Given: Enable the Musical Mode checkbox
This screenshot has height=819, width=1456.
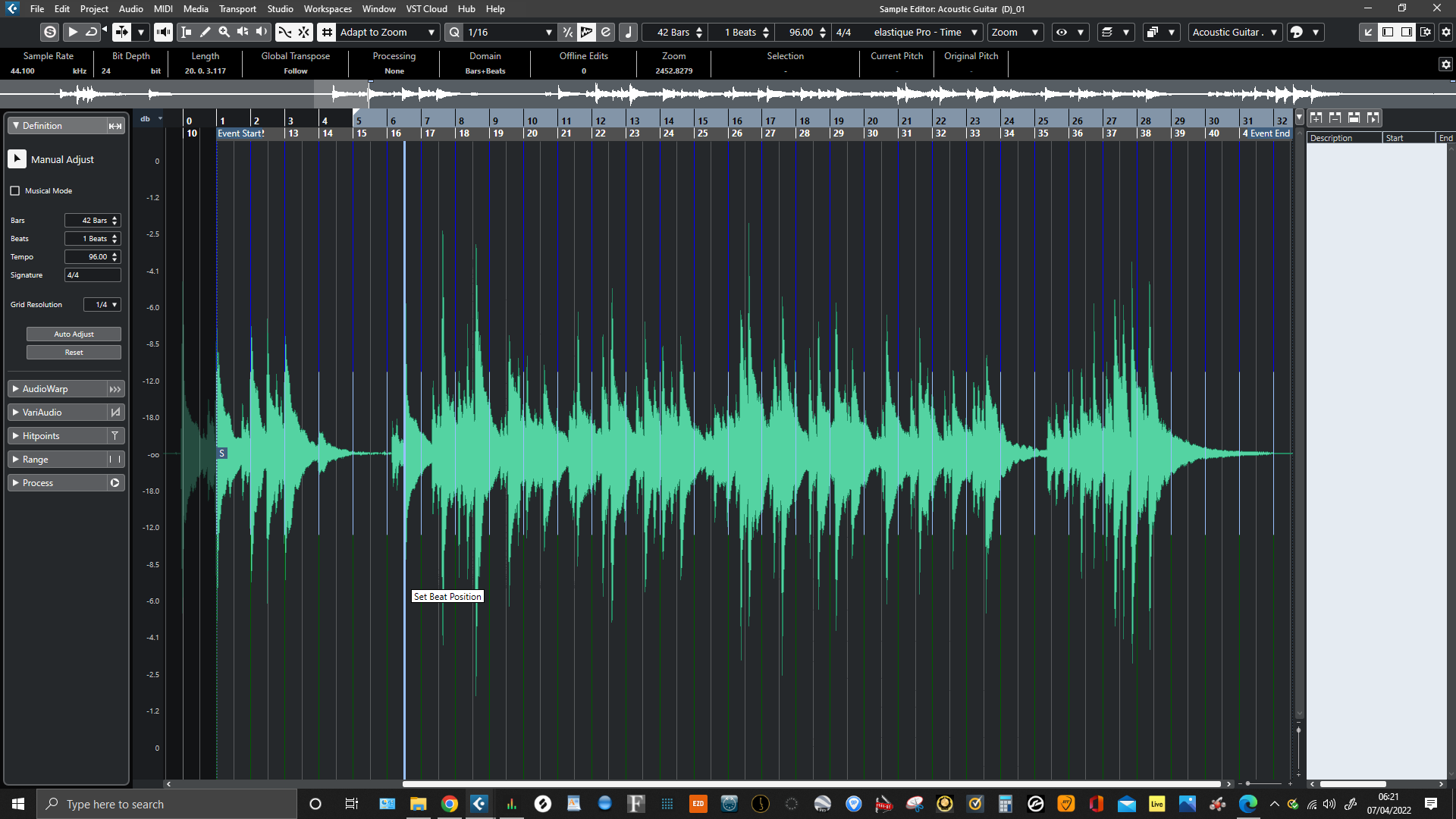Looking at the screenshot, I should (15, 191).
